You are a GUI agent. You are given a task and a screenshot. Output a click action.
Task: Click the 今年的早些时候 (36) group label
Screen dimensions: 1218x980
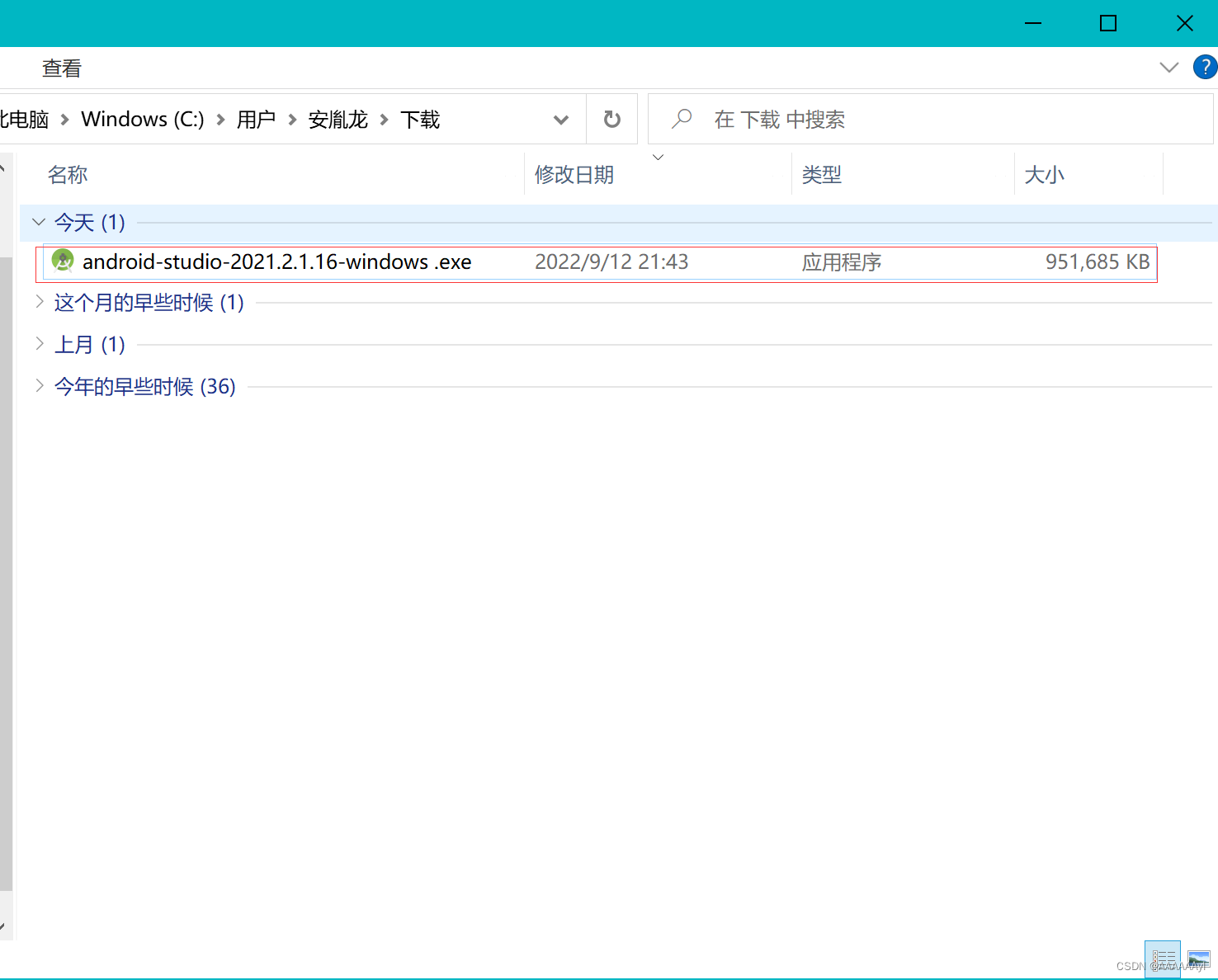point(144,386)
